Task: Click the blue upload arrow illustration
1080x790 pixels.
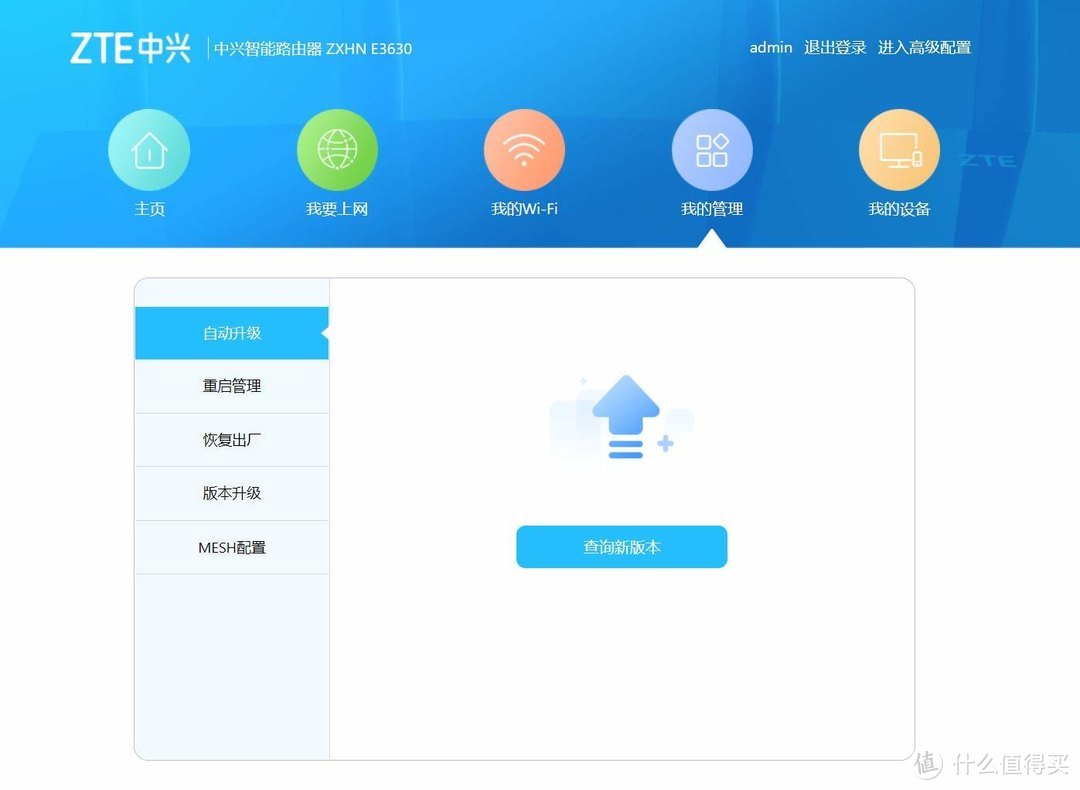Action: 624,410
